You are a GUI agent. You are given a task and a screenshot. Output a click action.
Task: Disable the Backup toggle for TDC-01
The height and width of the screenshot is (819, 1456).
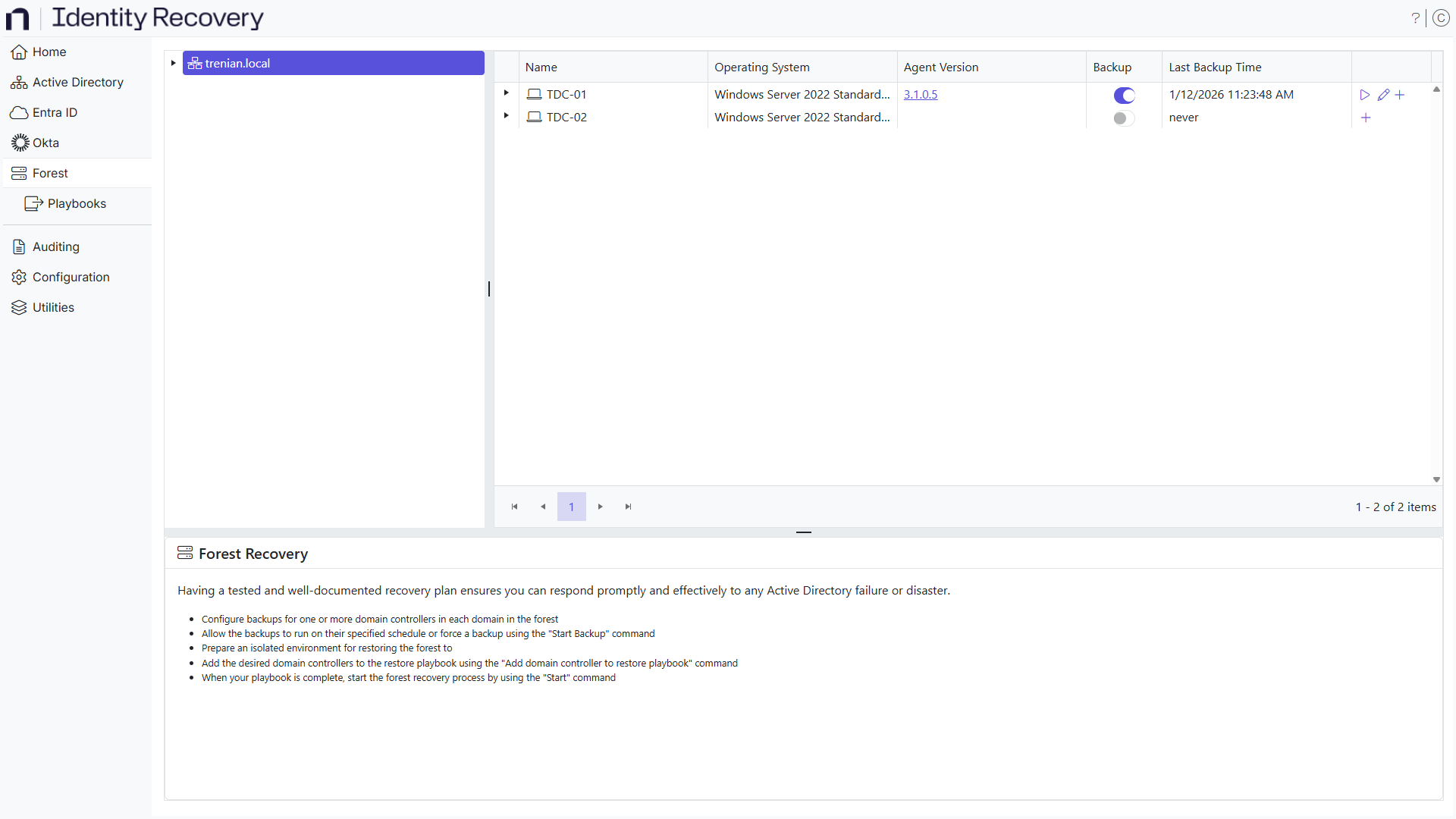coord(1124,96)
